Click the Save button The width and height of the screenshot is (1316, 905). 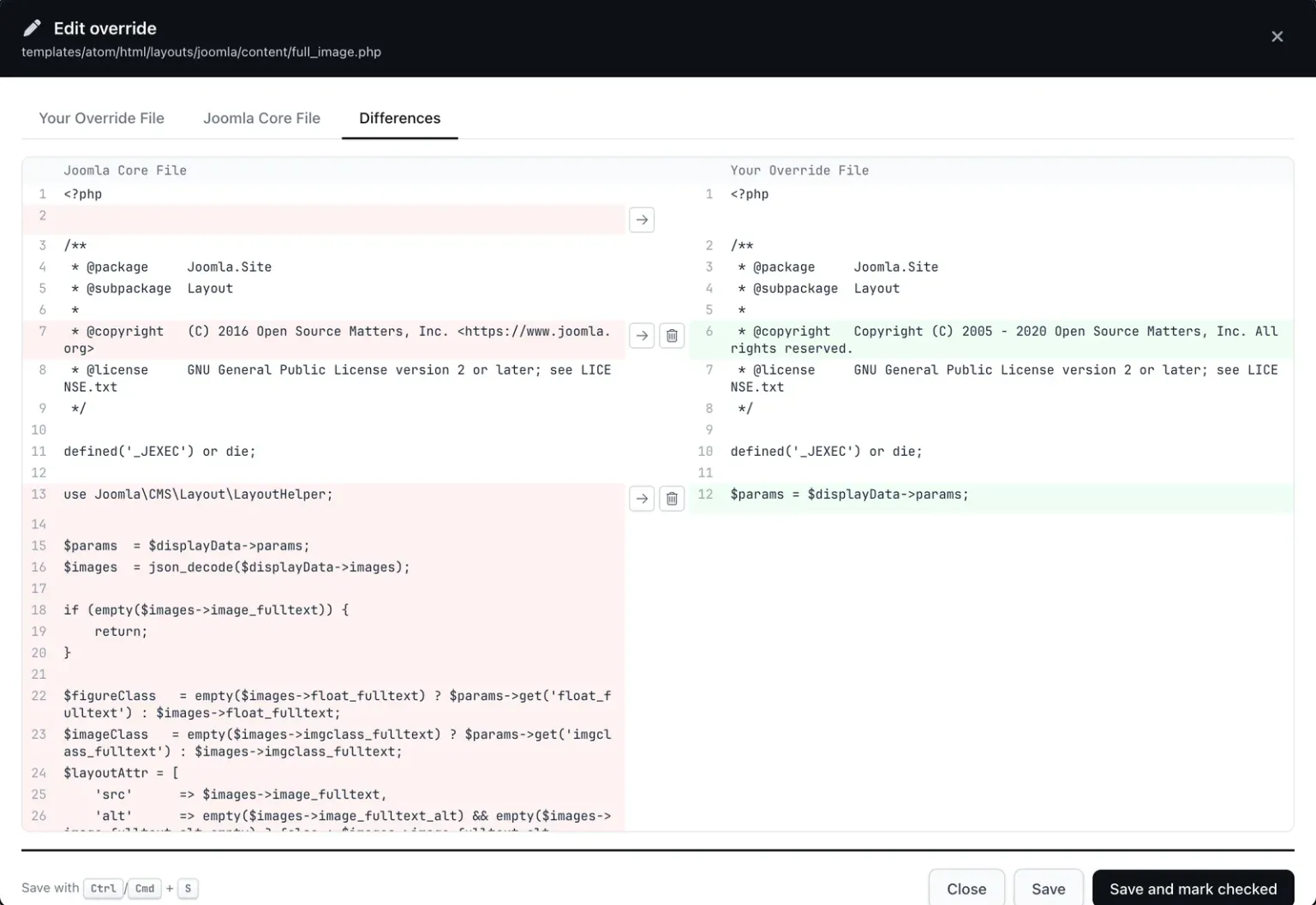(1049, 889)
